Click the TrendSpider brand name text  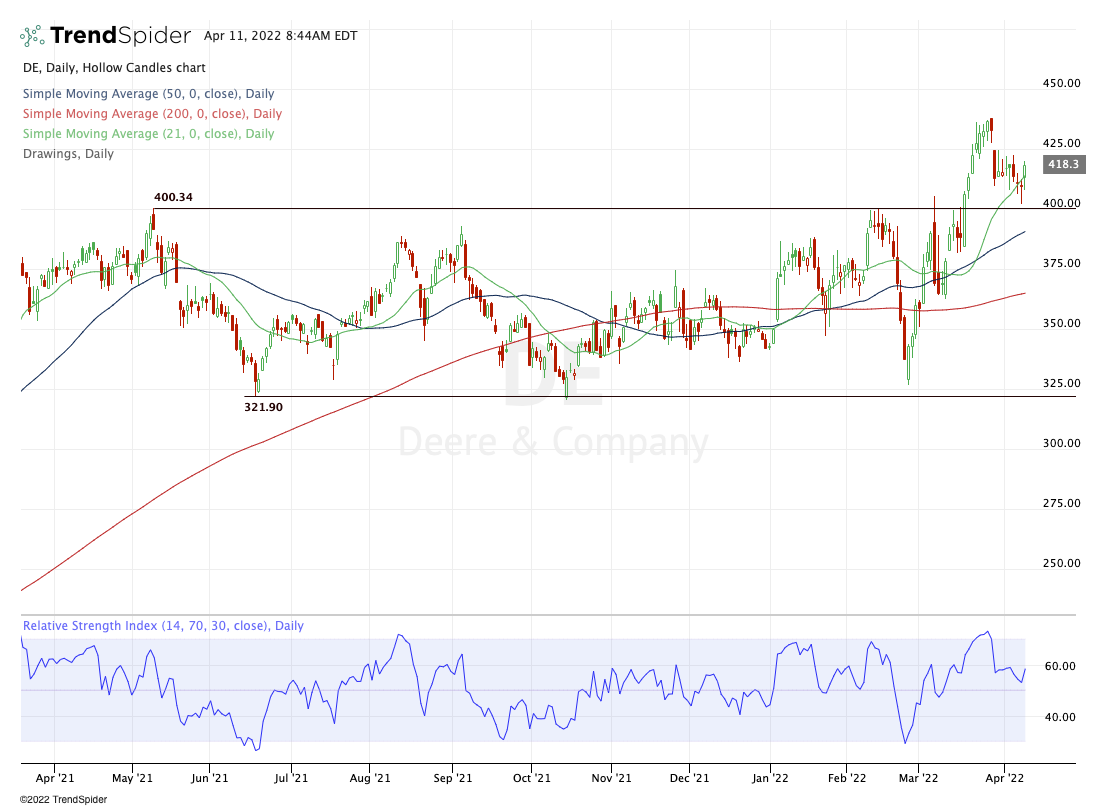tap(120, 36)
